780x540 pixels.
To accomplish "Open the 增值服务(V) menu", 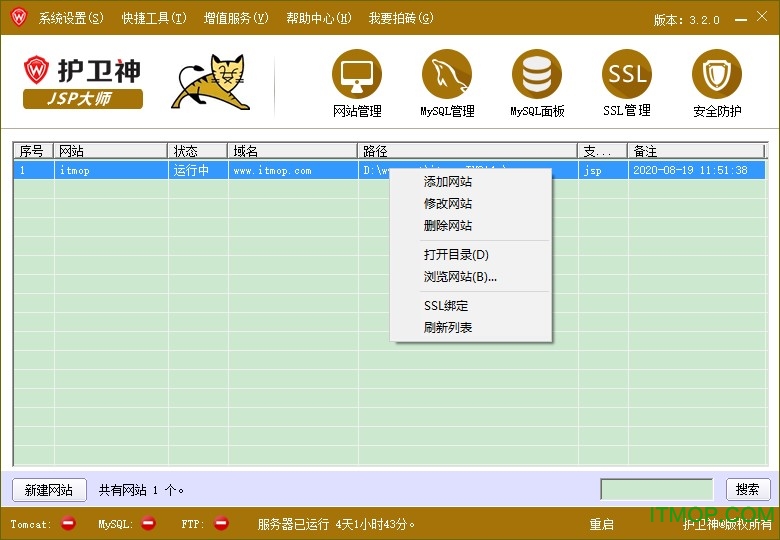I will (x=236, y=18).
